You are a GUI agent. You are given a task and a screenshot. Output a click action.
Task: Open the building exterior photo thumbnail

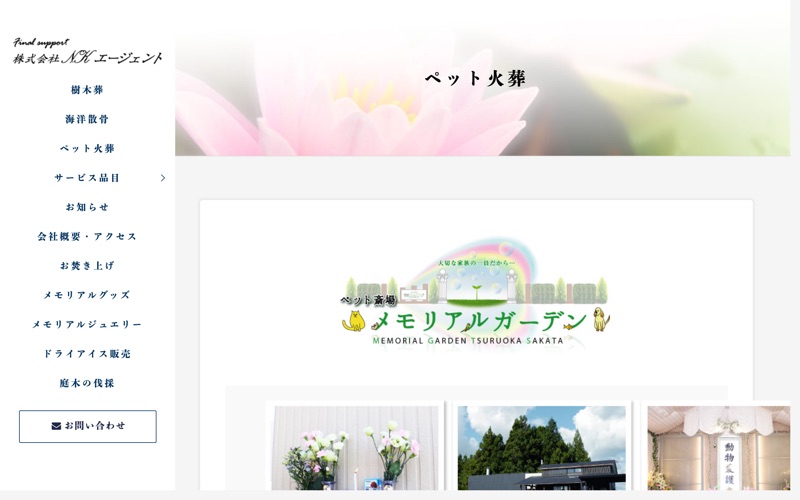(541, 447)
